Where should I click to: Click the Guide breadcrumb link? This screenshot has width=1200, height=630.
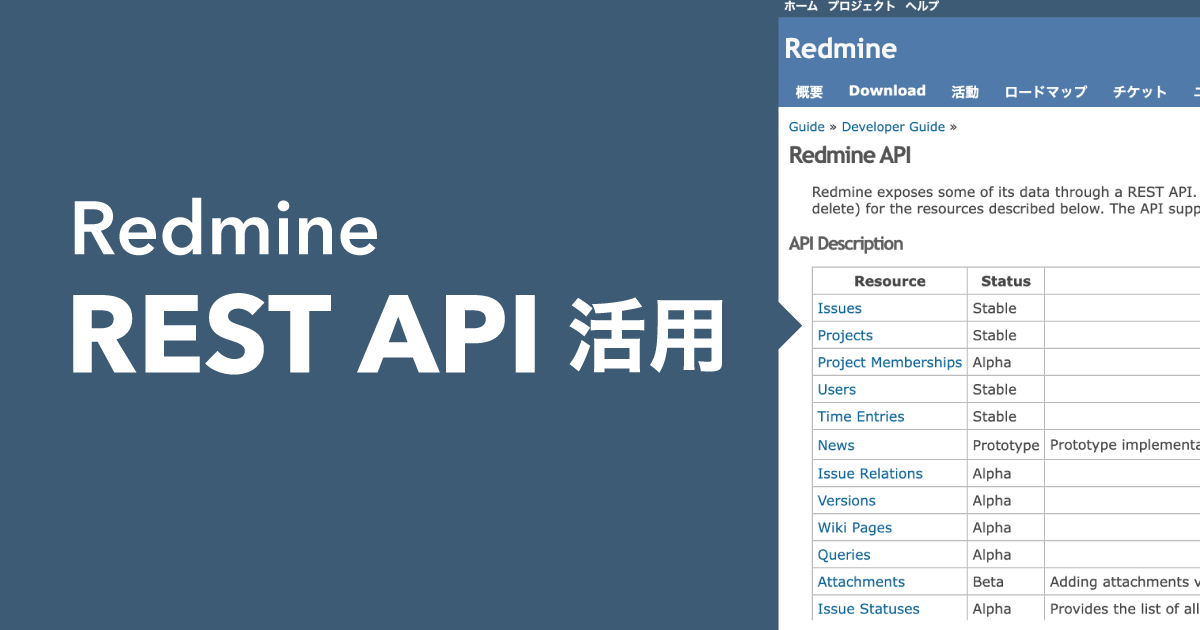(806, 127)
